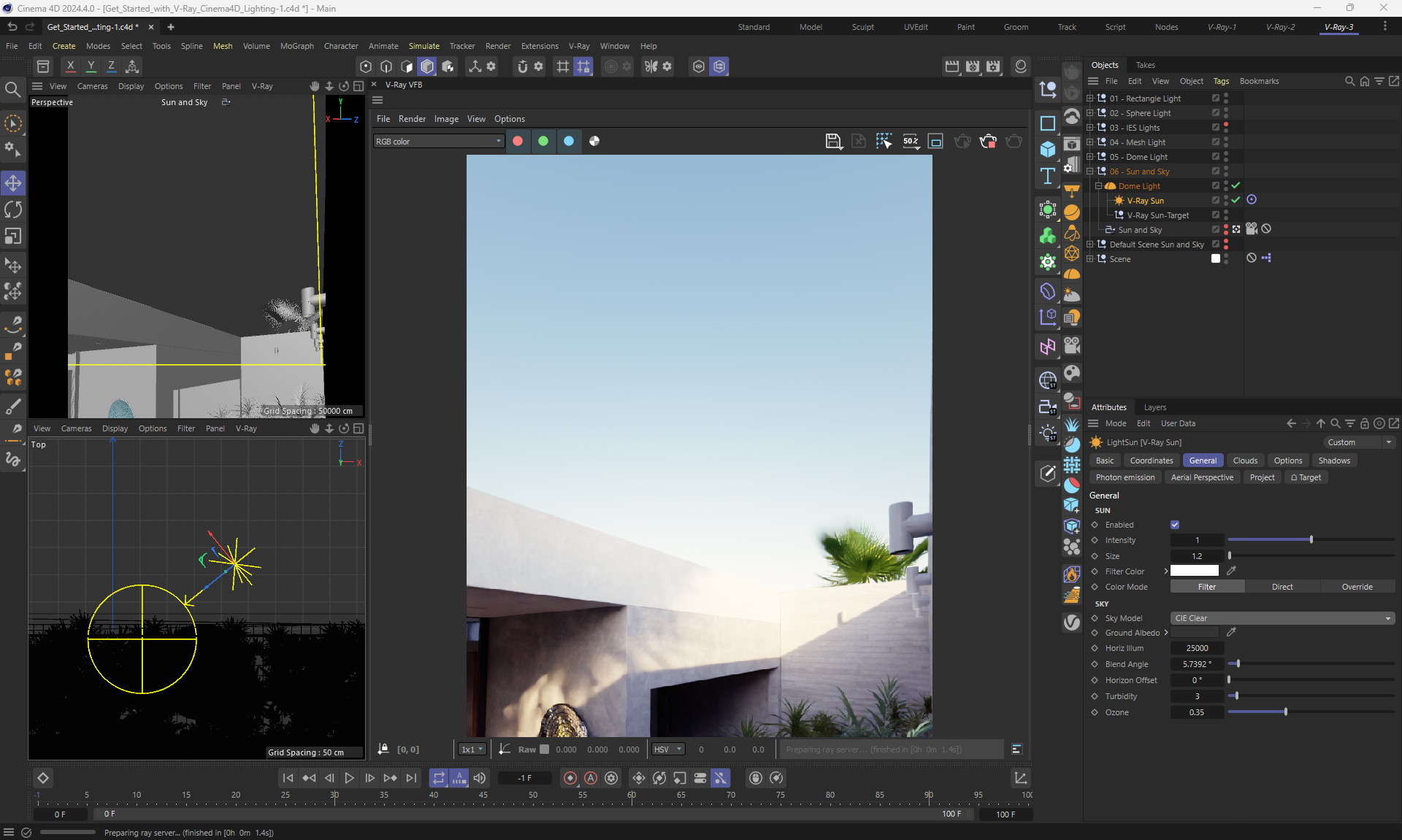Select the Move tool in left toolbar
The image size is (1402, 840).
point(13,182)
